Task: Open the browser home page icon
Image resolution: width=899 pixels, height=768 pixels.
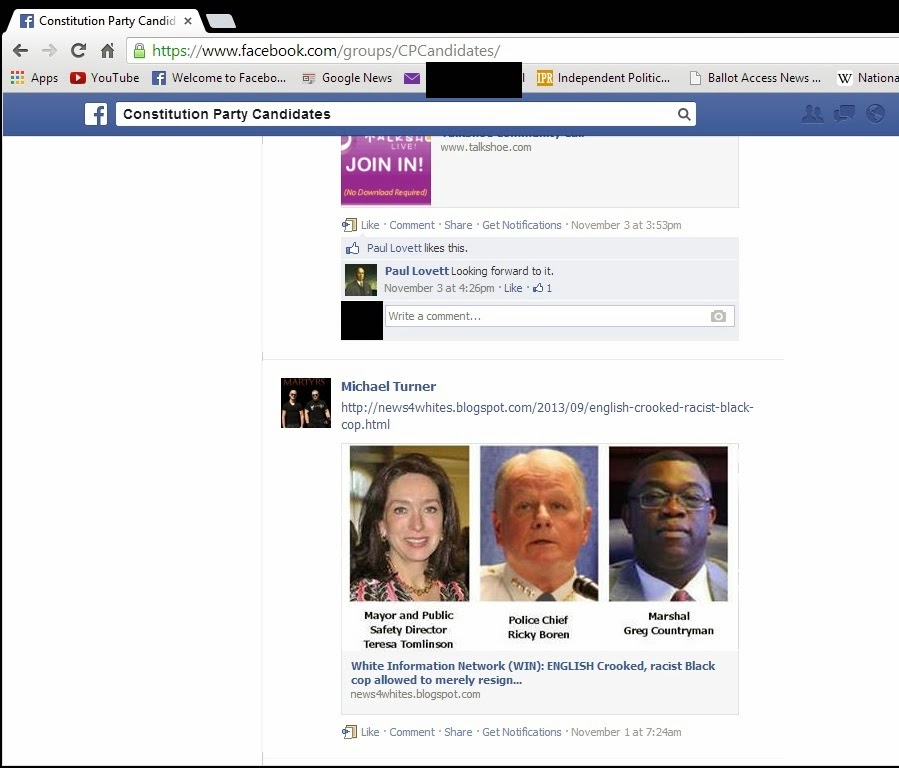Action: 107,50
